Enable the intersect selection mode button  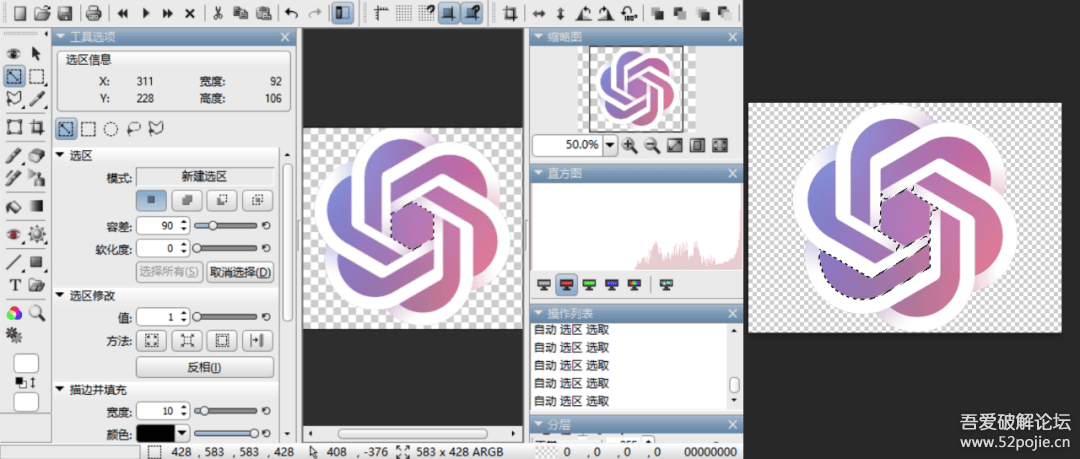click(x=258, y=201)
